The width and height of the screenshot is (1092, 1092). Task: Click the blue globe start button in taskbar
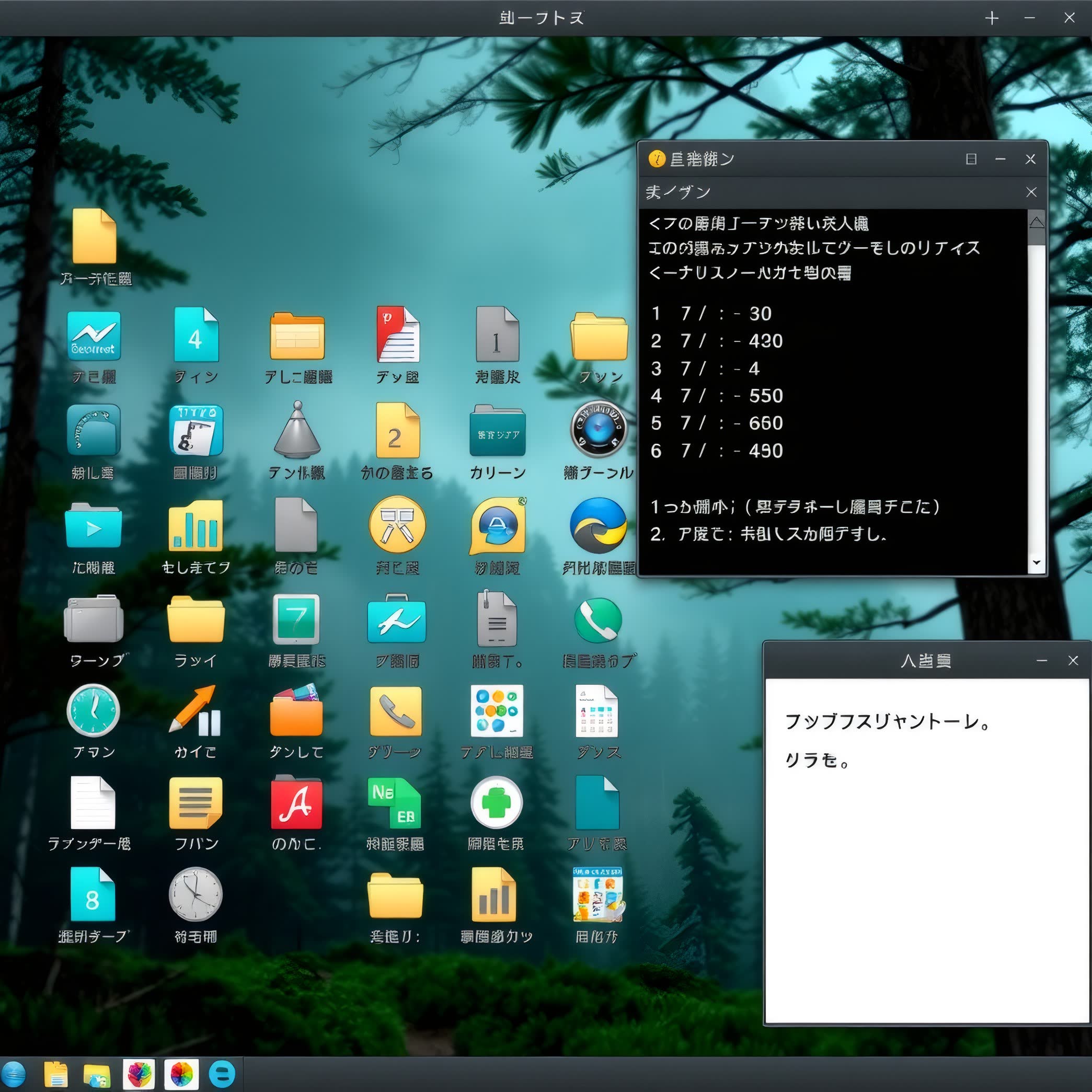pyautogui.click(x=14, y=1074)
